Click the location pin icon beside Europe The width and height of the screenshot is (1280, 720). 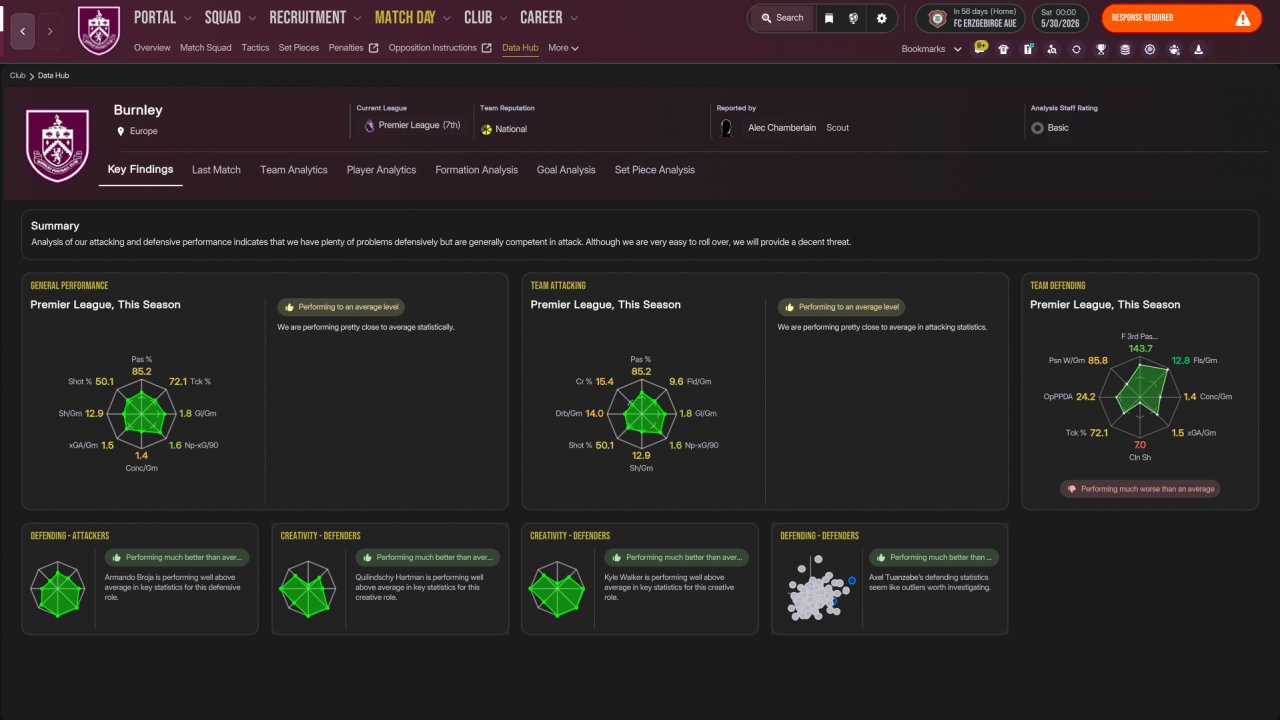point(120,131)
